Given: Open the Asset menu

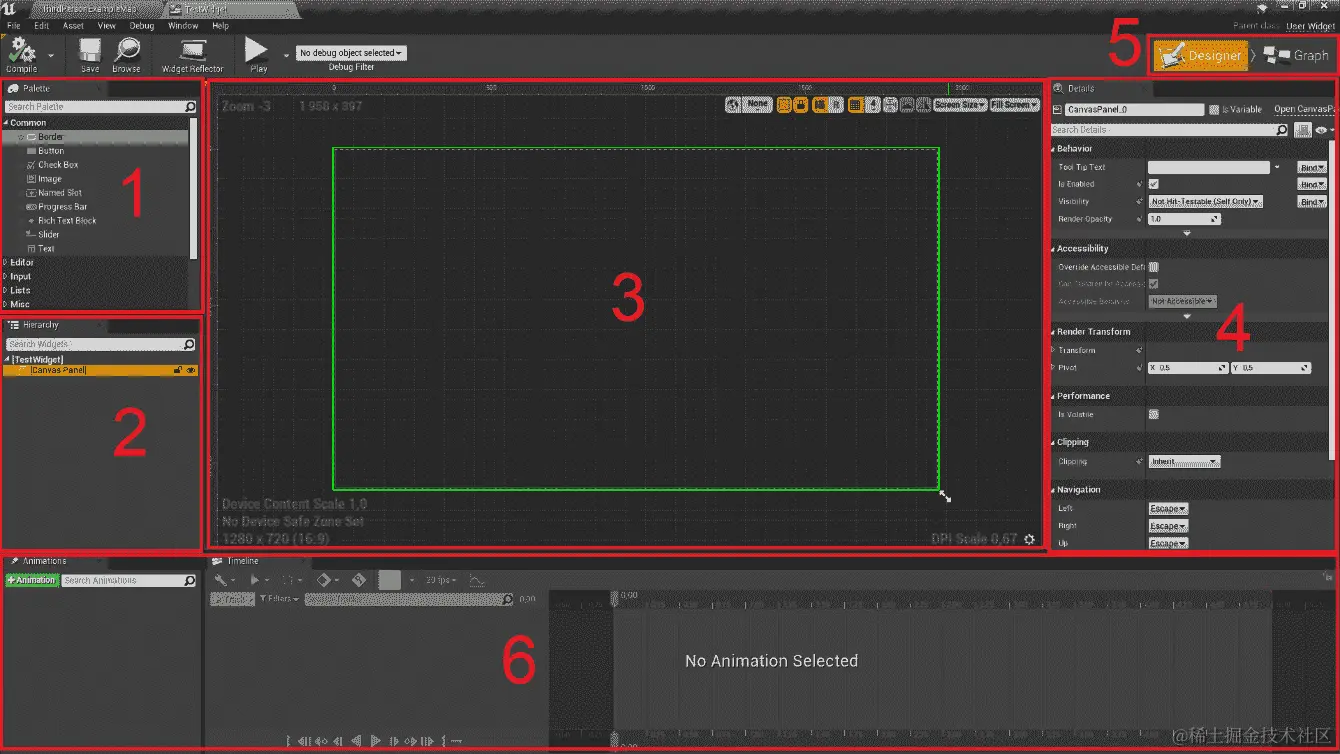Looking at the screenshot, I should click(x=73, y=26).
